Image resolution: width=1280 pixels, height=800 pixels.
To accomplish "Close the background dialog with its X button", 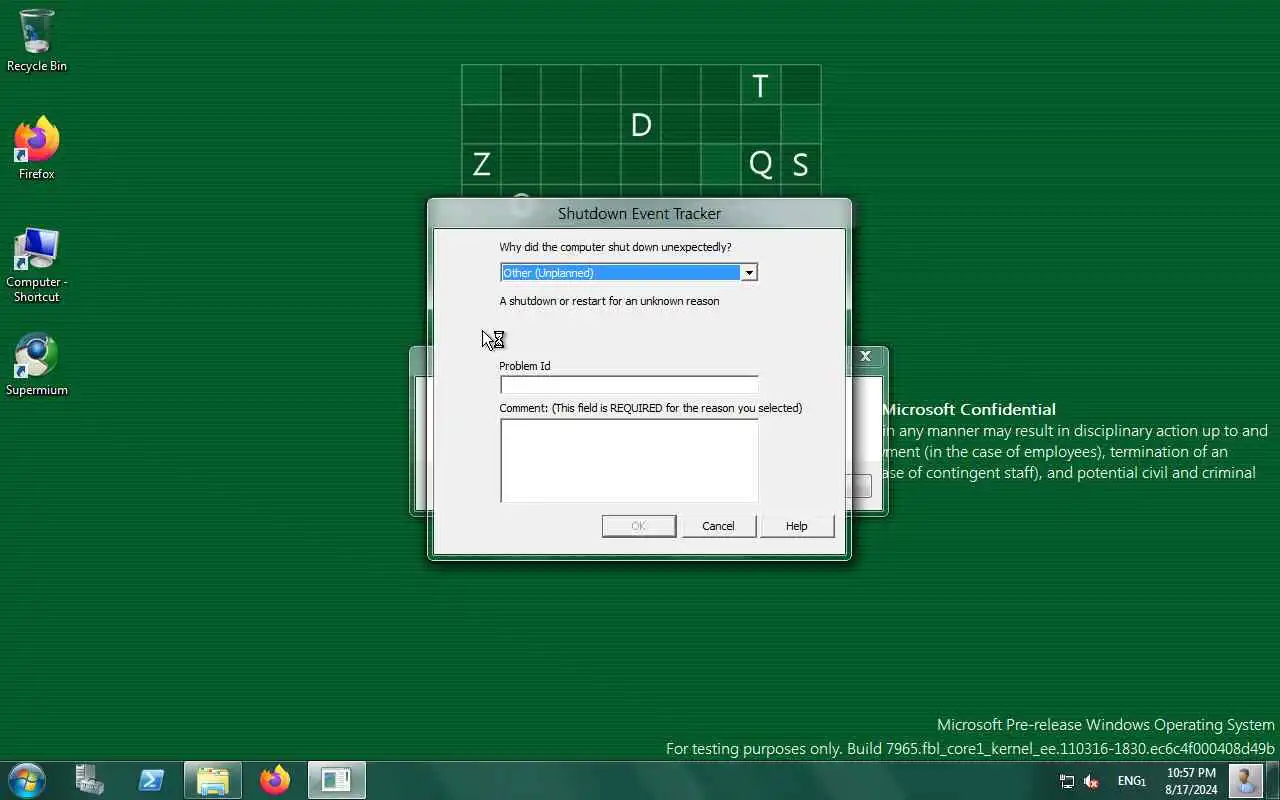I will pyautogui.click(x=866, y=356).
